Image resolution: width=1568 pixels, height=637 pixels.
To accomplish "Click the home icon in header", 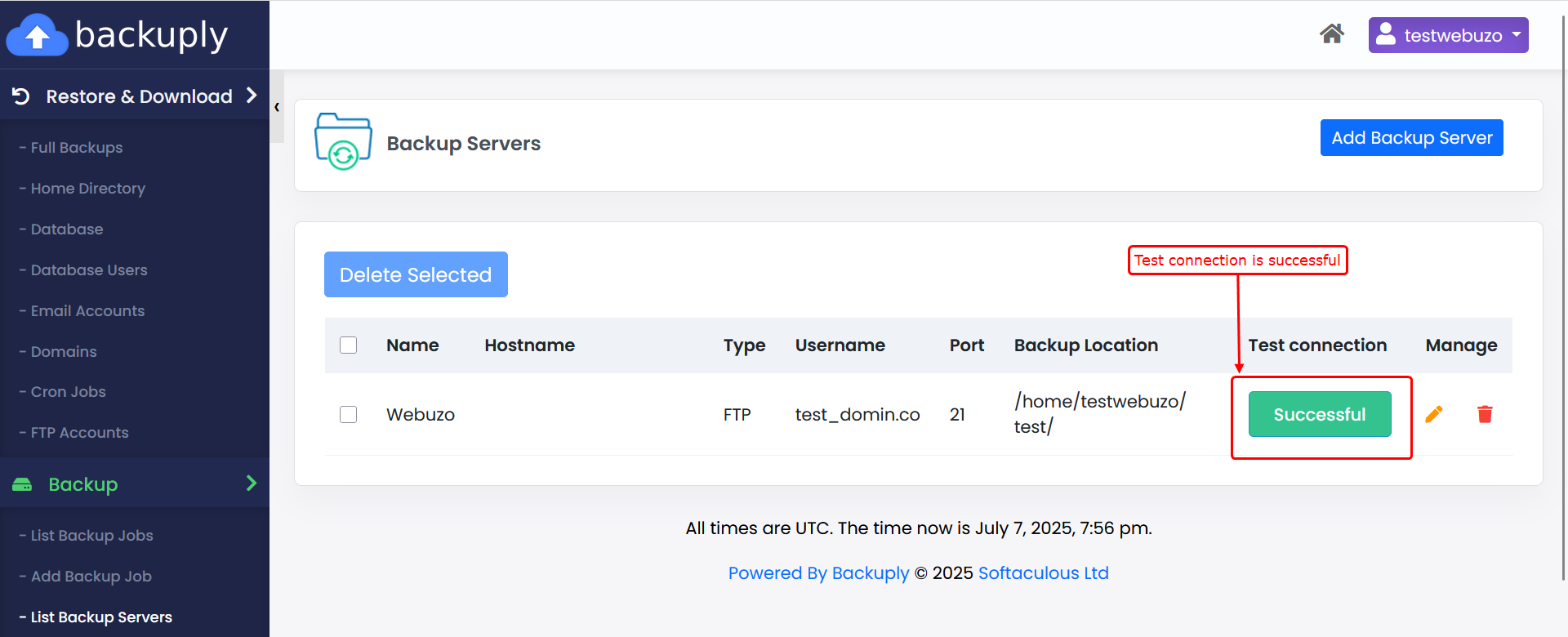I will tap(1331, 34).
